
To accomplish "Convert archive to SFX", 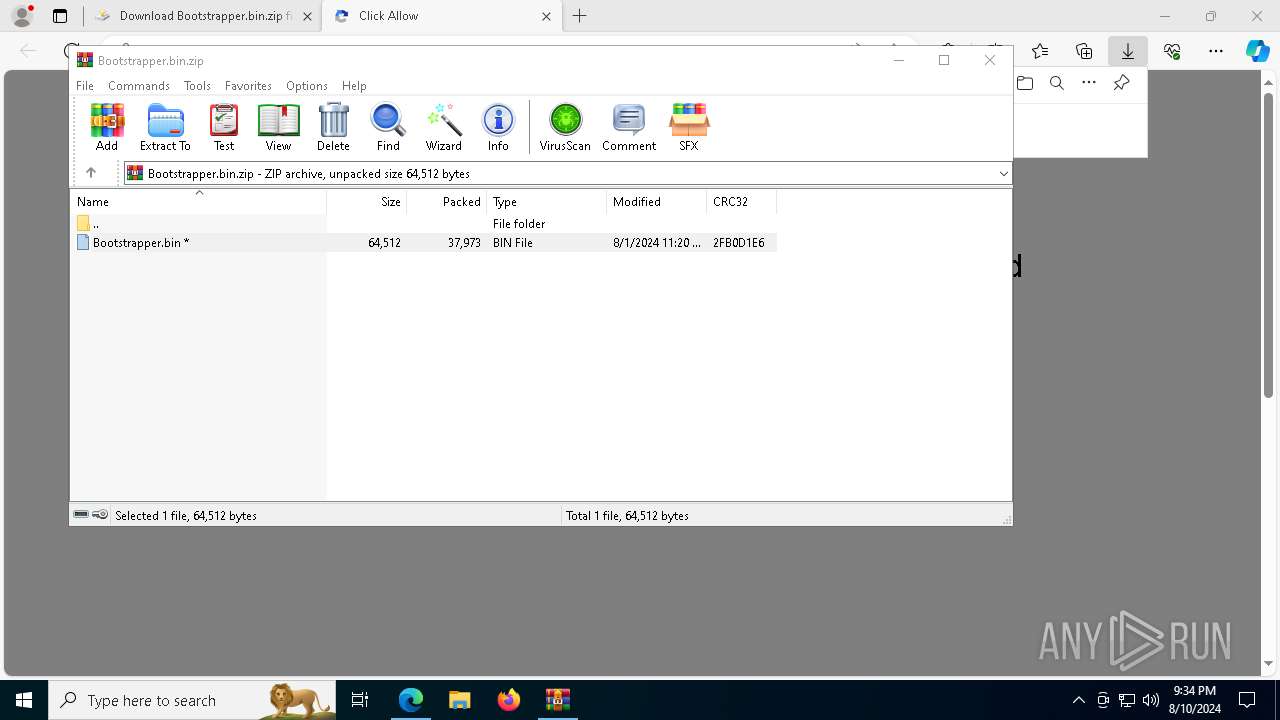I will 689,127.
